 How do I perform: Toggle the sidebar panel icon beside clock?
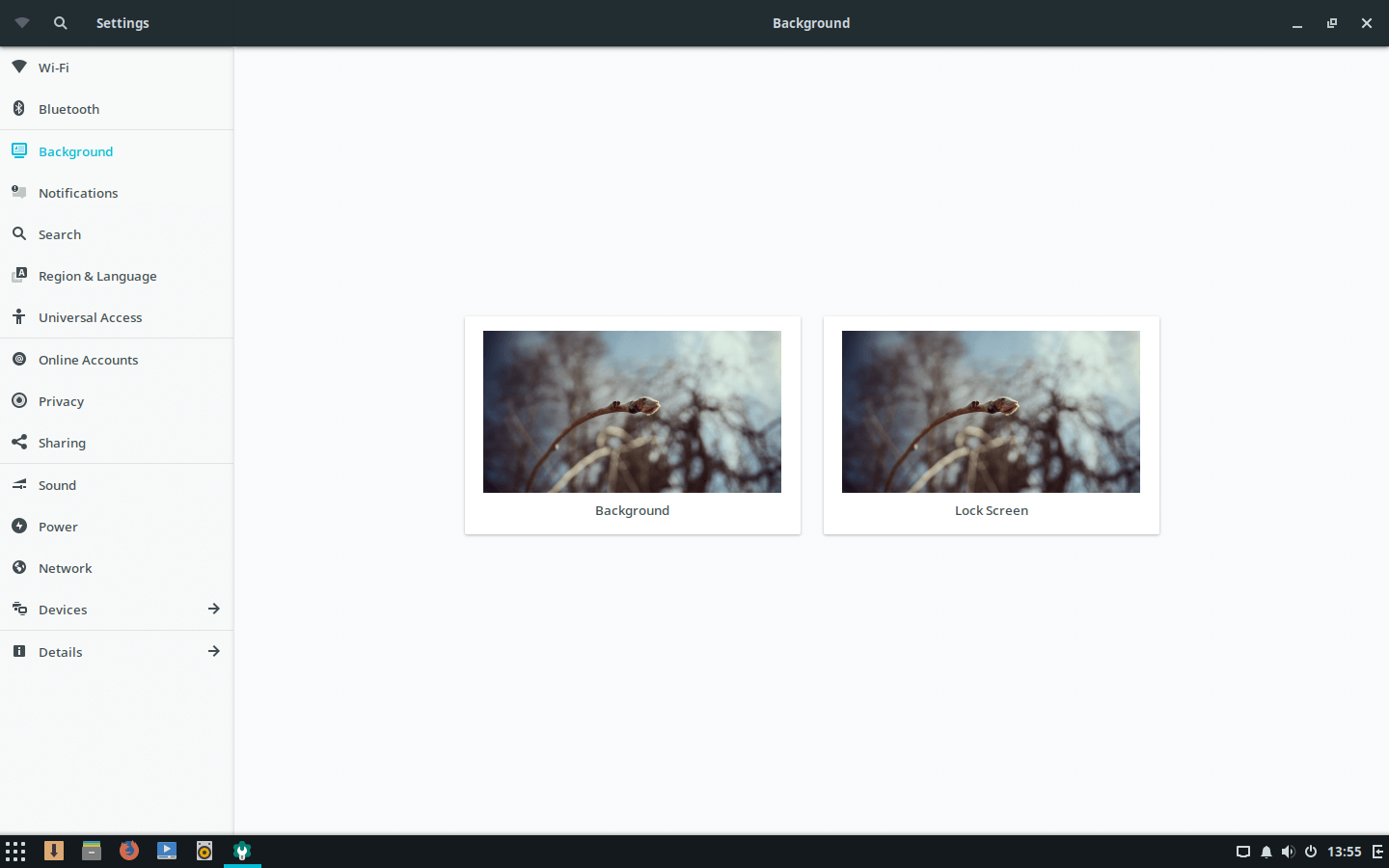click(x=1378, y=852)
